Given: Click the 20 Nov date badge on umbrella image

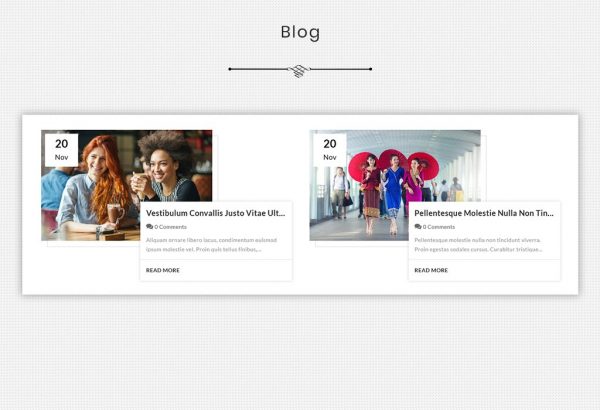Looking at the screenshot, I should click(330, 150).
